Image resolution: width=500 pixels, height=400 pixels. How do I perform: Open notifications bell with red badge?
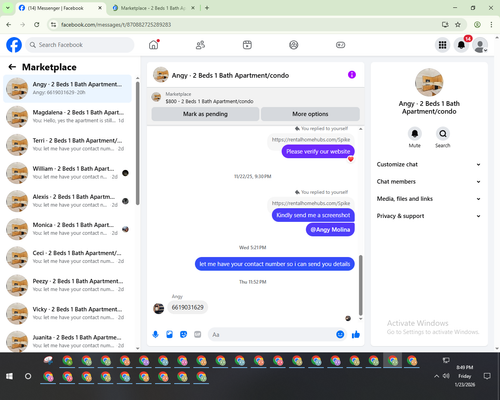point(461,45)
